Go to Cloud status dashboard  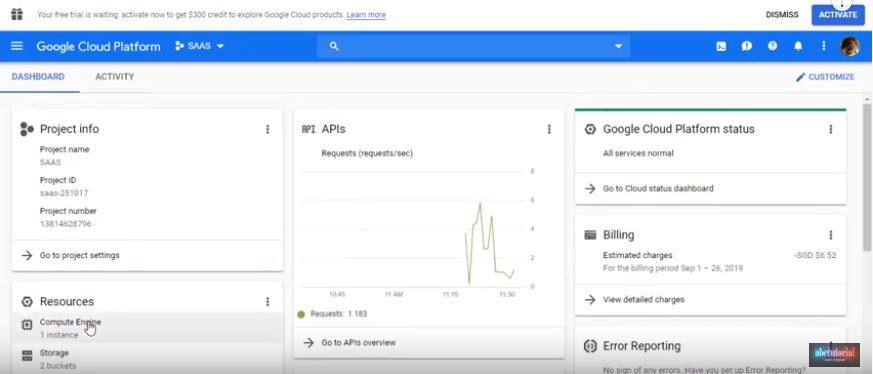(x=658, y=189)
